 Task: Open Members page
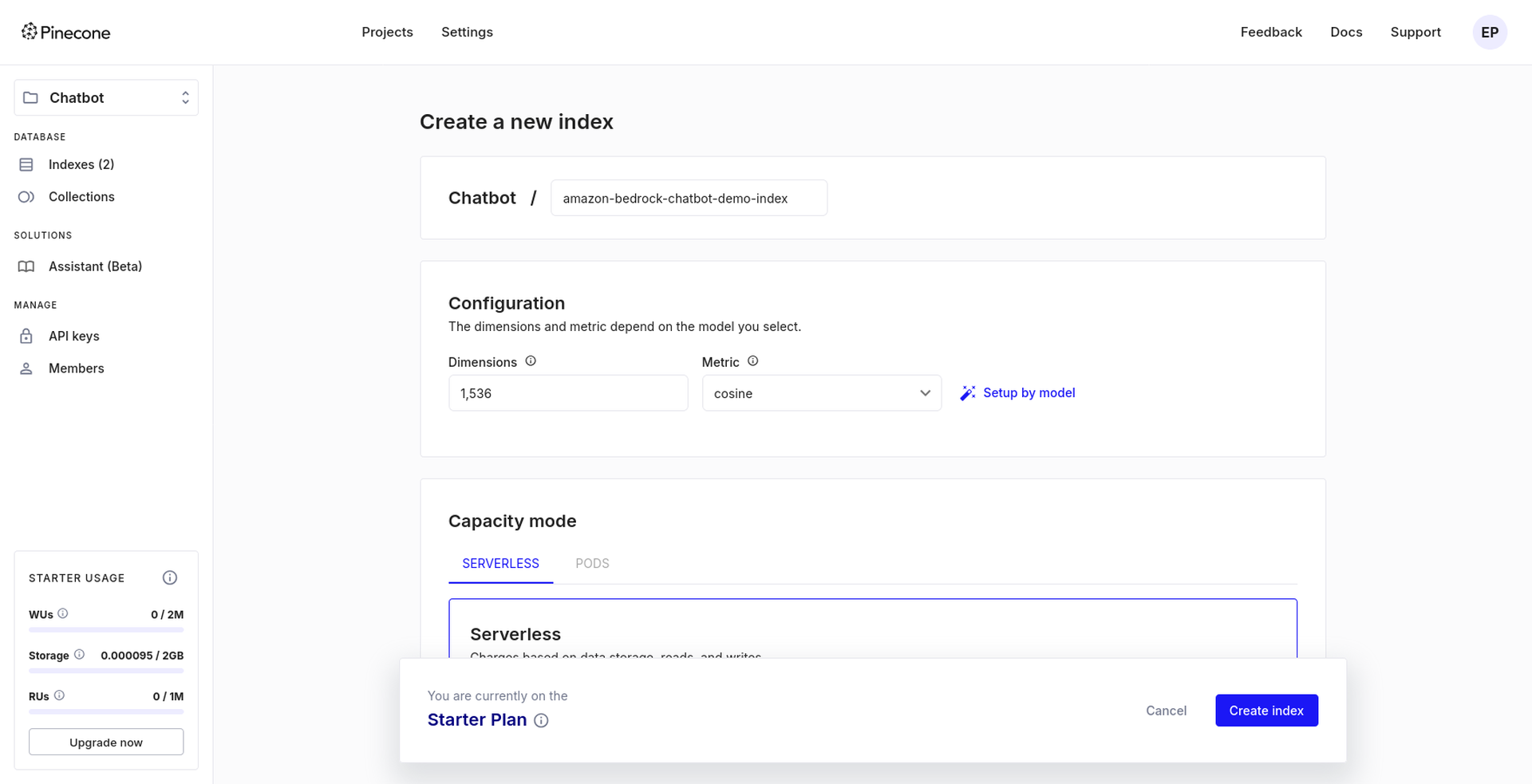(x=77, y=368)
